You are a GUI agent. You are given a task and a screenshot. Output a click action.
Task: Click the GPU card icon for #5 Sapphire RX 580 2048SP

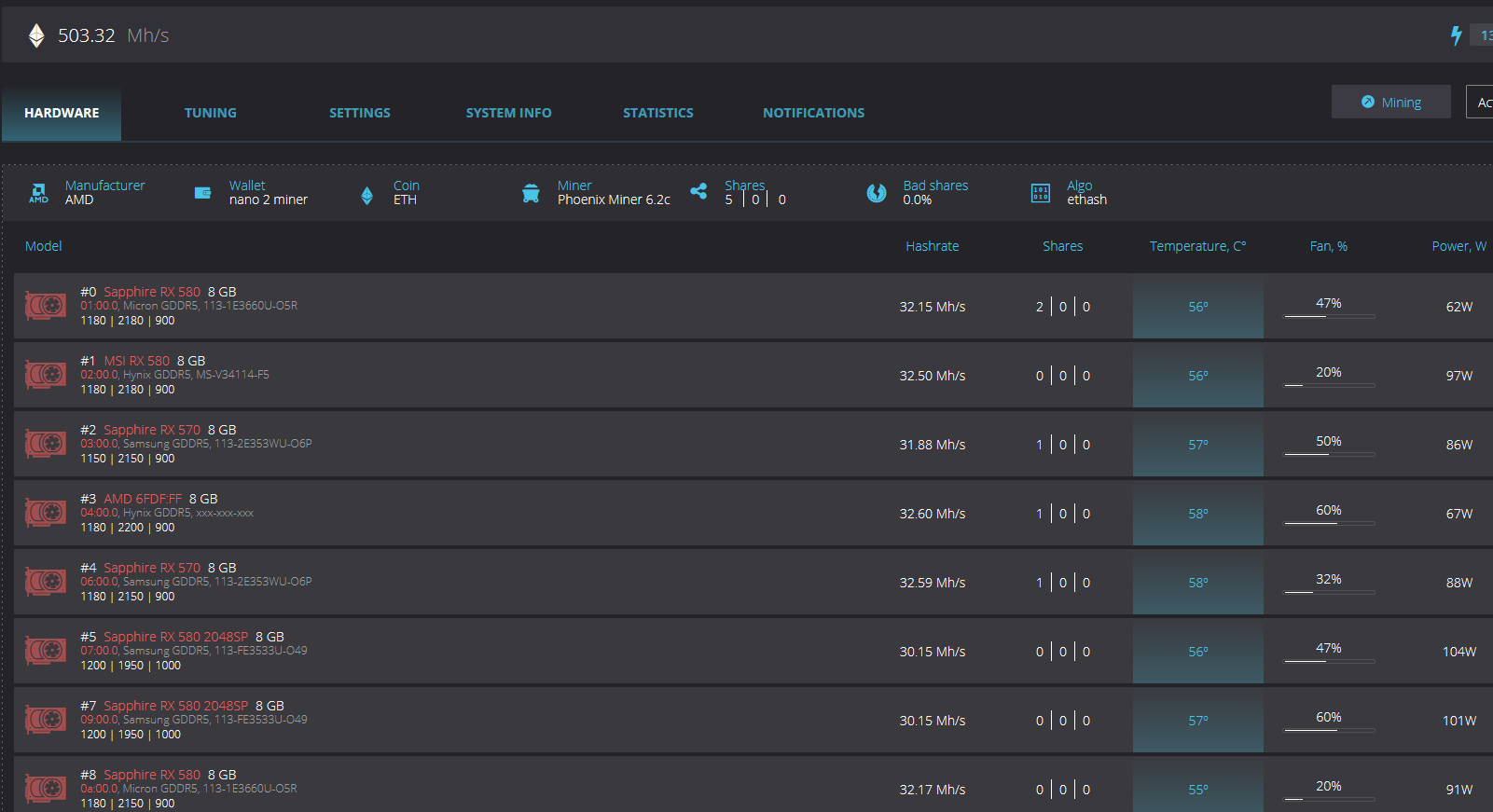tap(46, 651)
